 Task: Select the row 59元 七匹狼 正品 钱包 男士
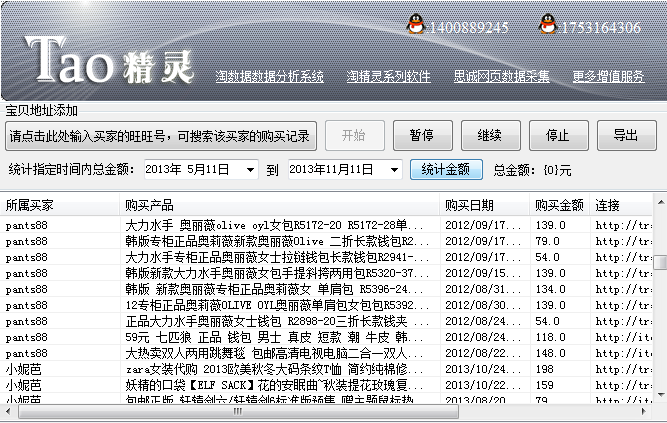(326, 337)
